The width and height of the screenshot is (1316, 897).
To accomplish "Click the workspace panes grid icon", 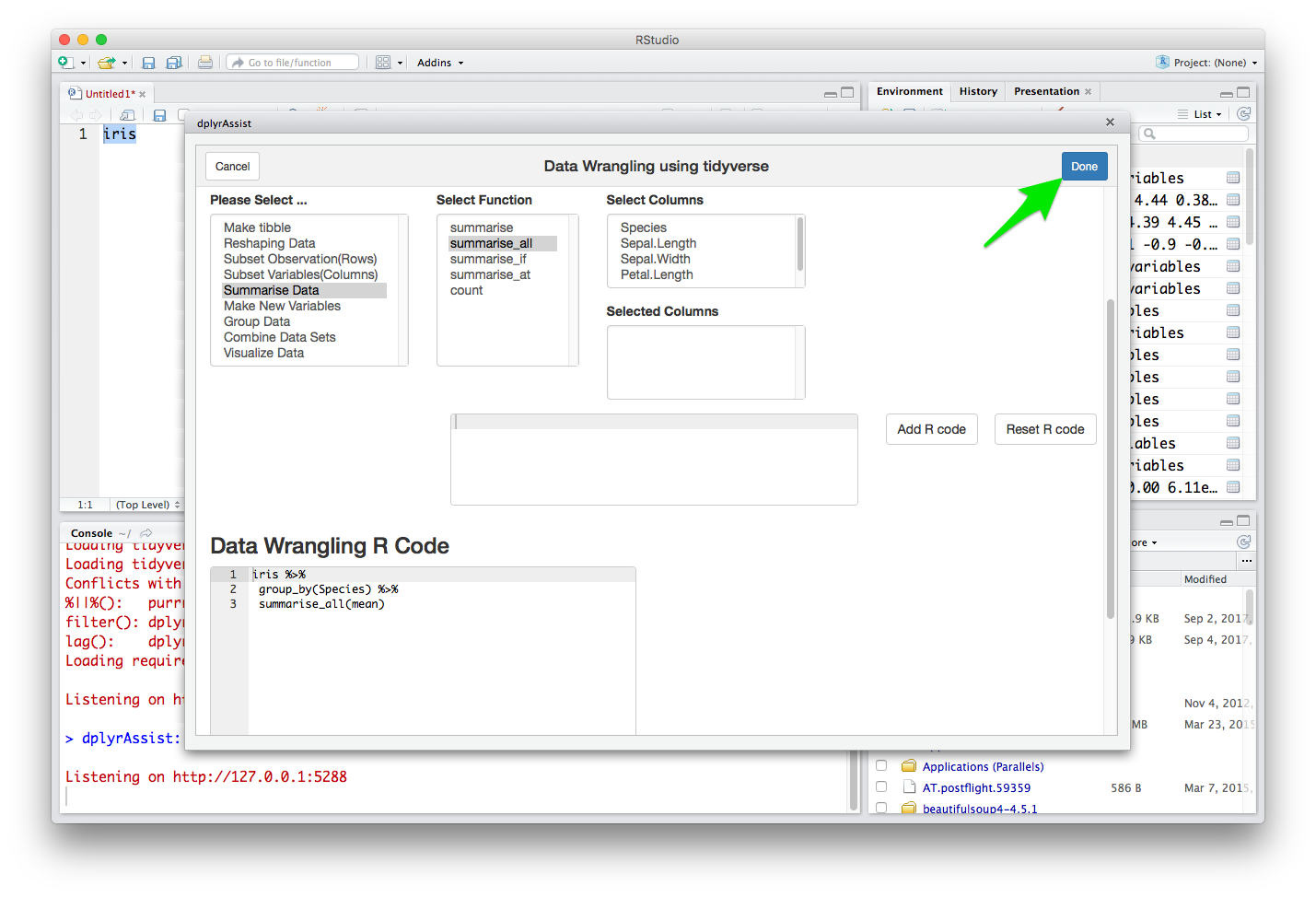I will pyautogui.click(x=383, y=63).
